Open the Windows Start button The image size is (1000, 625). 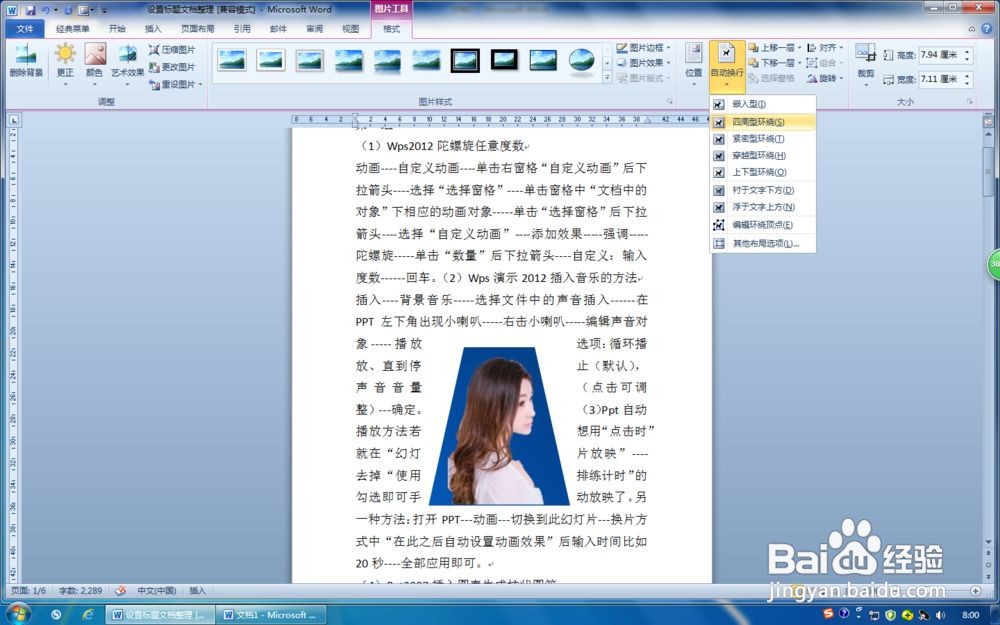[17, 614]
